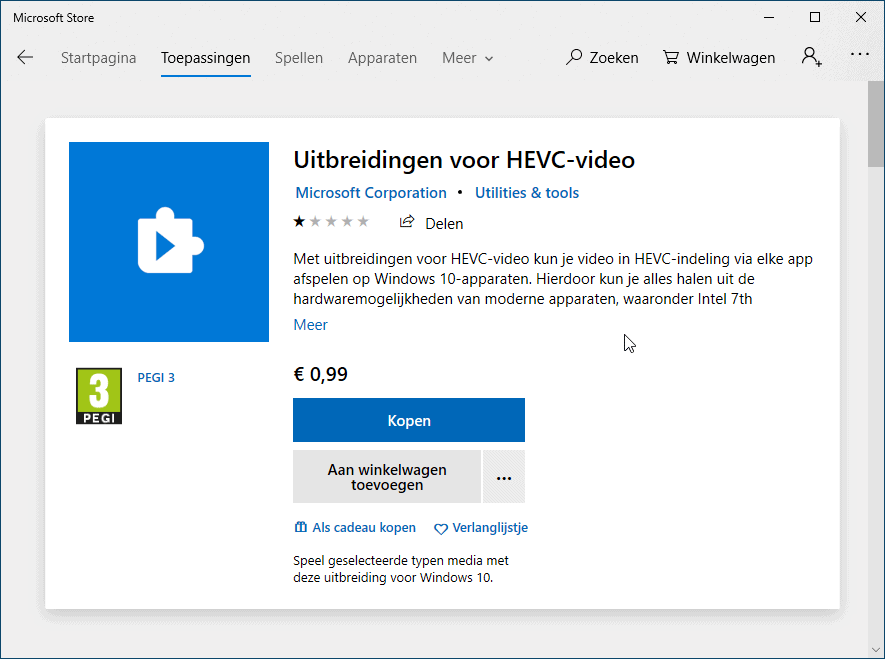
Task: Open the See more ellipsis in title bar
Action: coord(858,54)
